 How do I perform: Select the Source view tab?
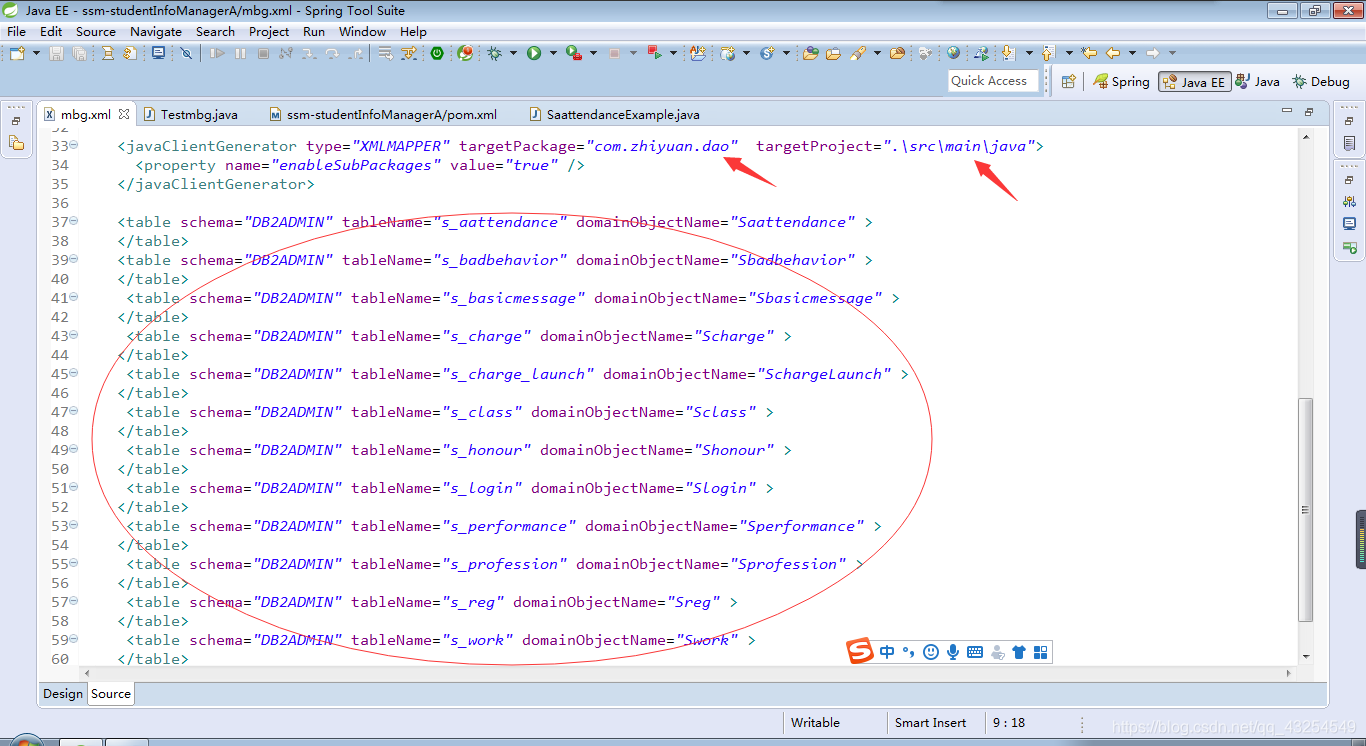111,693
